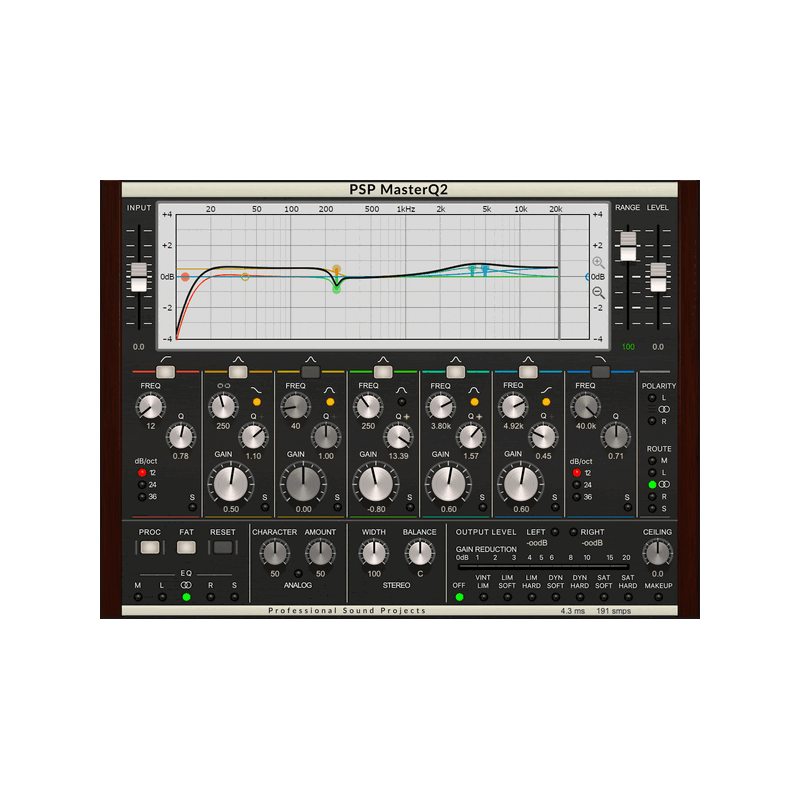The height and width of the screenshot is (800, 800).
Task: Zoom out the EQ graph with magnifier minus
Action: (598, 292)
